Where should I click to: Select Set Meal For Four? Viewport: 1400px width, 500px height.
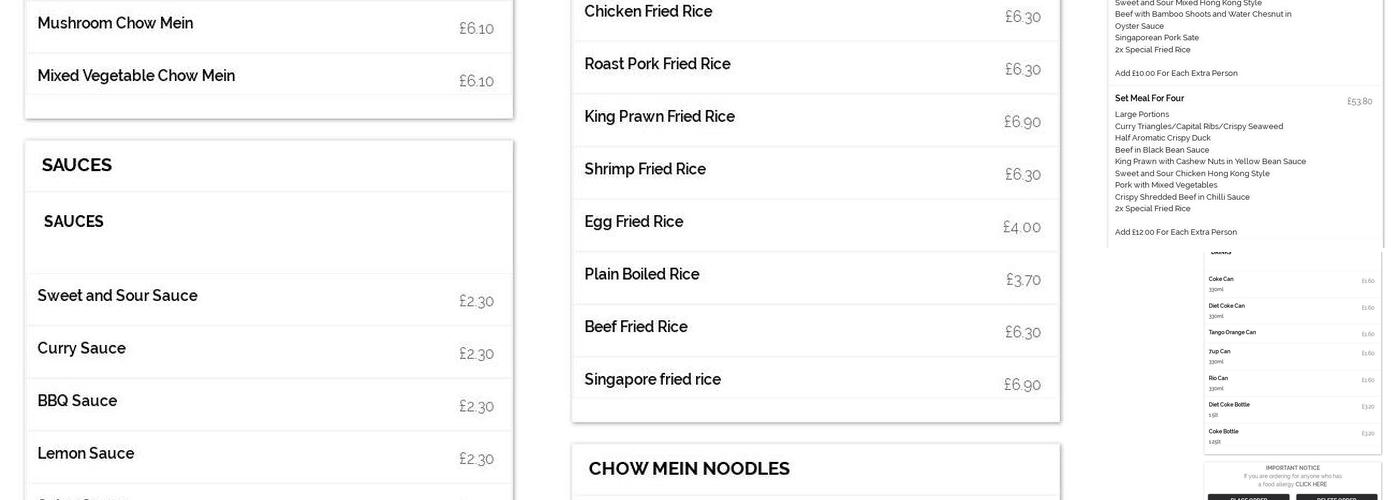pos(1149,99)
